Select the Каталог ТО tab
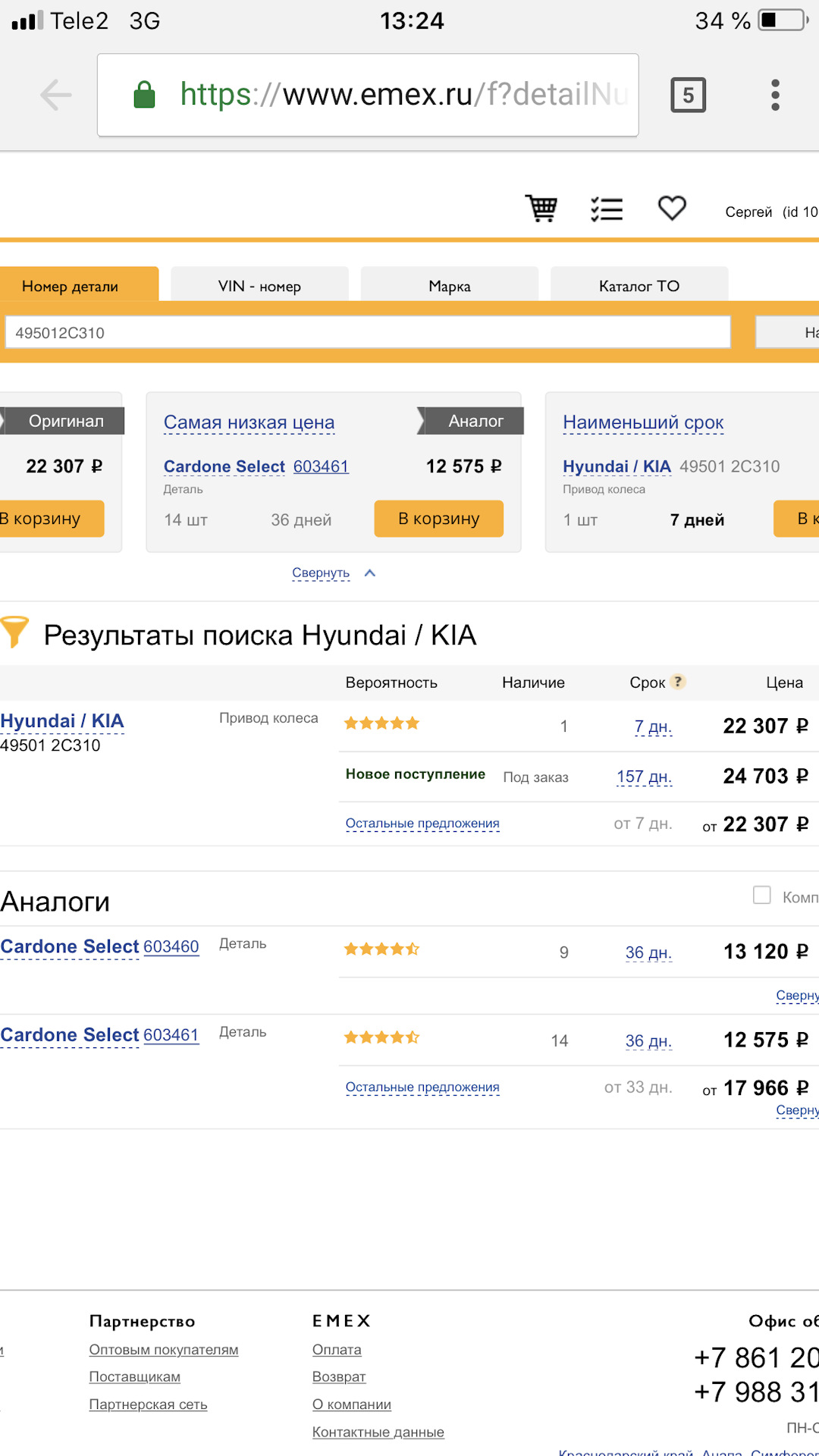This screenshot has width=819, height=1456. click(x=639, y=286)
